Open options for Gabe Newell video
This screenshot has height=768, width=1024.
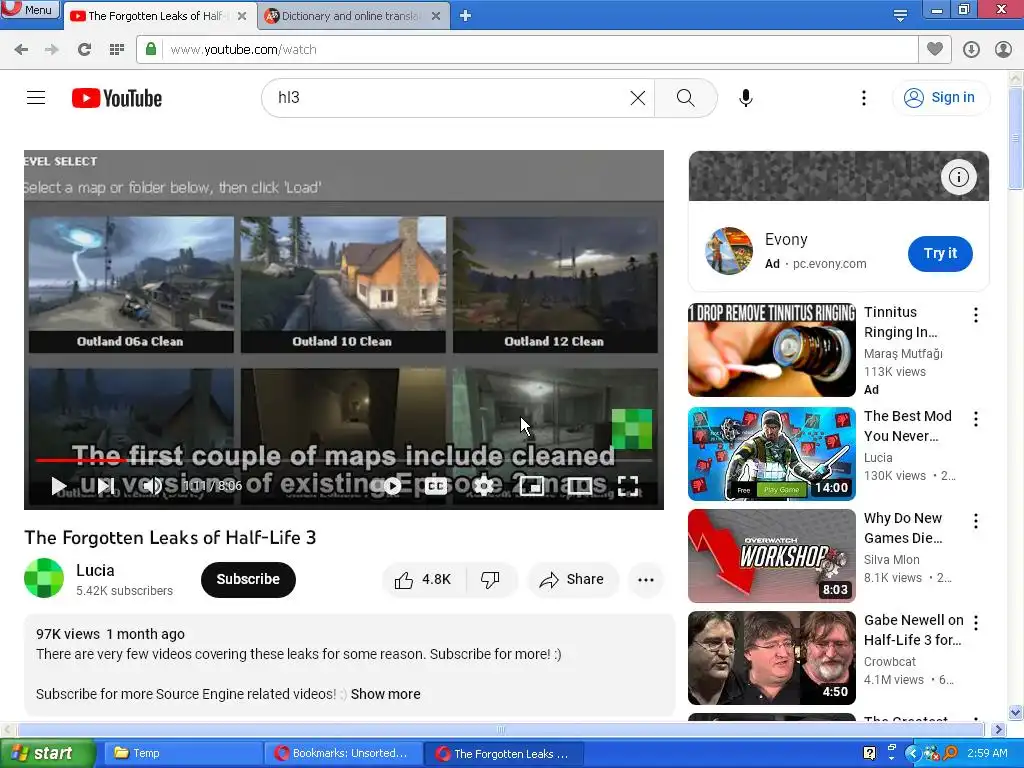(976, 623)
